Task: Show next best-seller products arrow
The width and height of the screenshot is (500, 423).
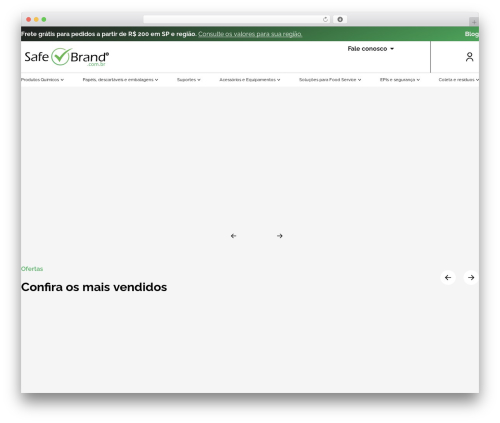Action: point(471,277)
